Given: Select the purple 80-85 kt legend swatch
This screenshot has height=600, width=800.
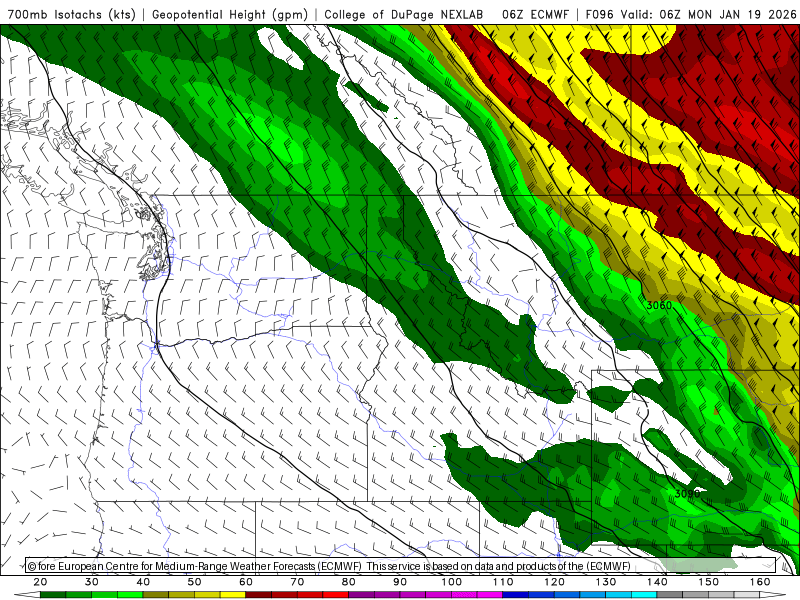Looking at the screenshot, I should pos(362,594).
